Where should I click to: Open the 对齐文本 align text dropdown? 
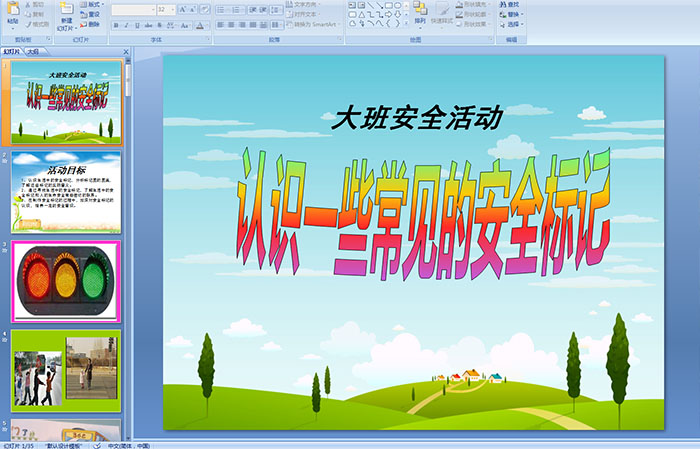click(304, 14)
